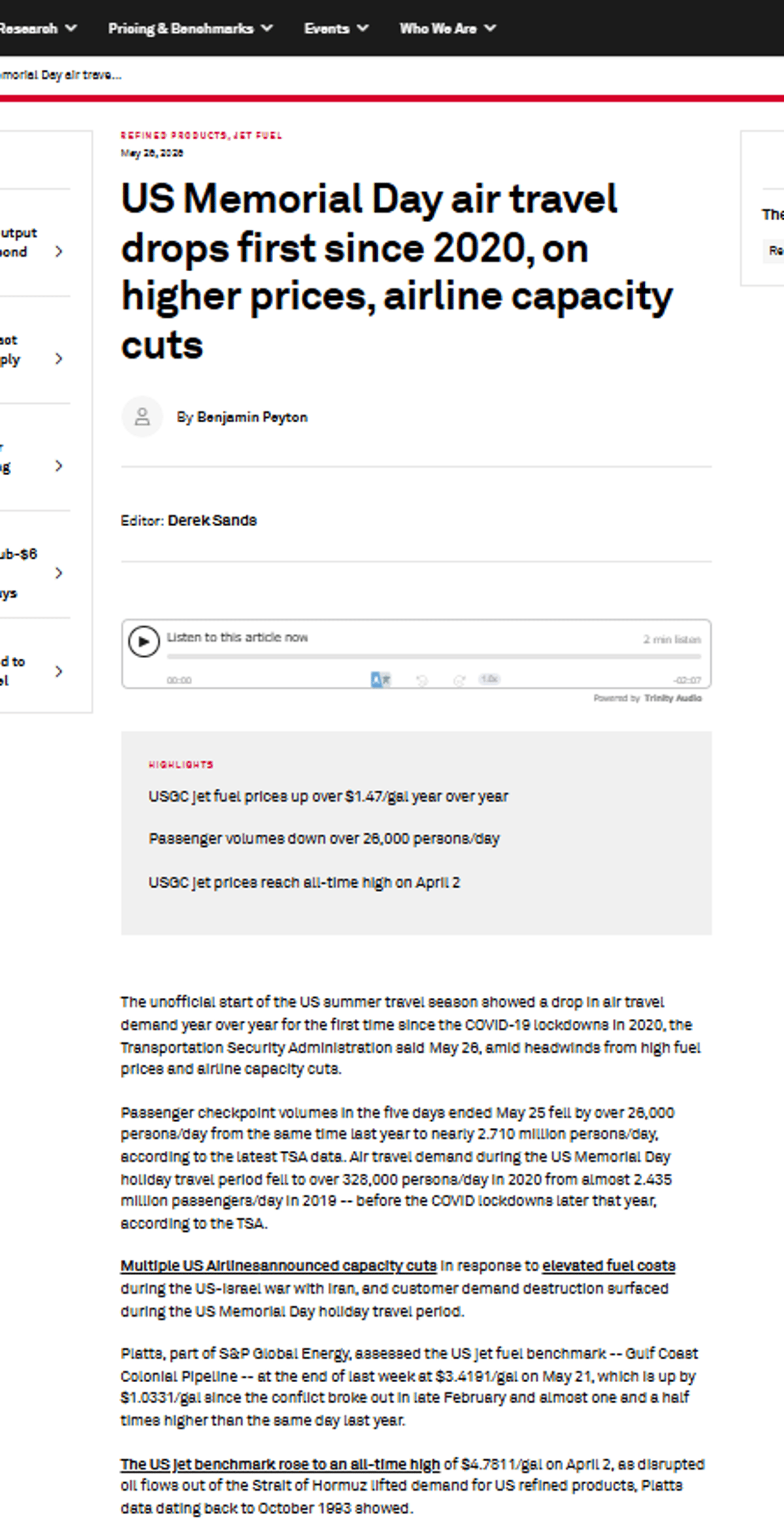Click the remaining time -02:07

point(687,680)
